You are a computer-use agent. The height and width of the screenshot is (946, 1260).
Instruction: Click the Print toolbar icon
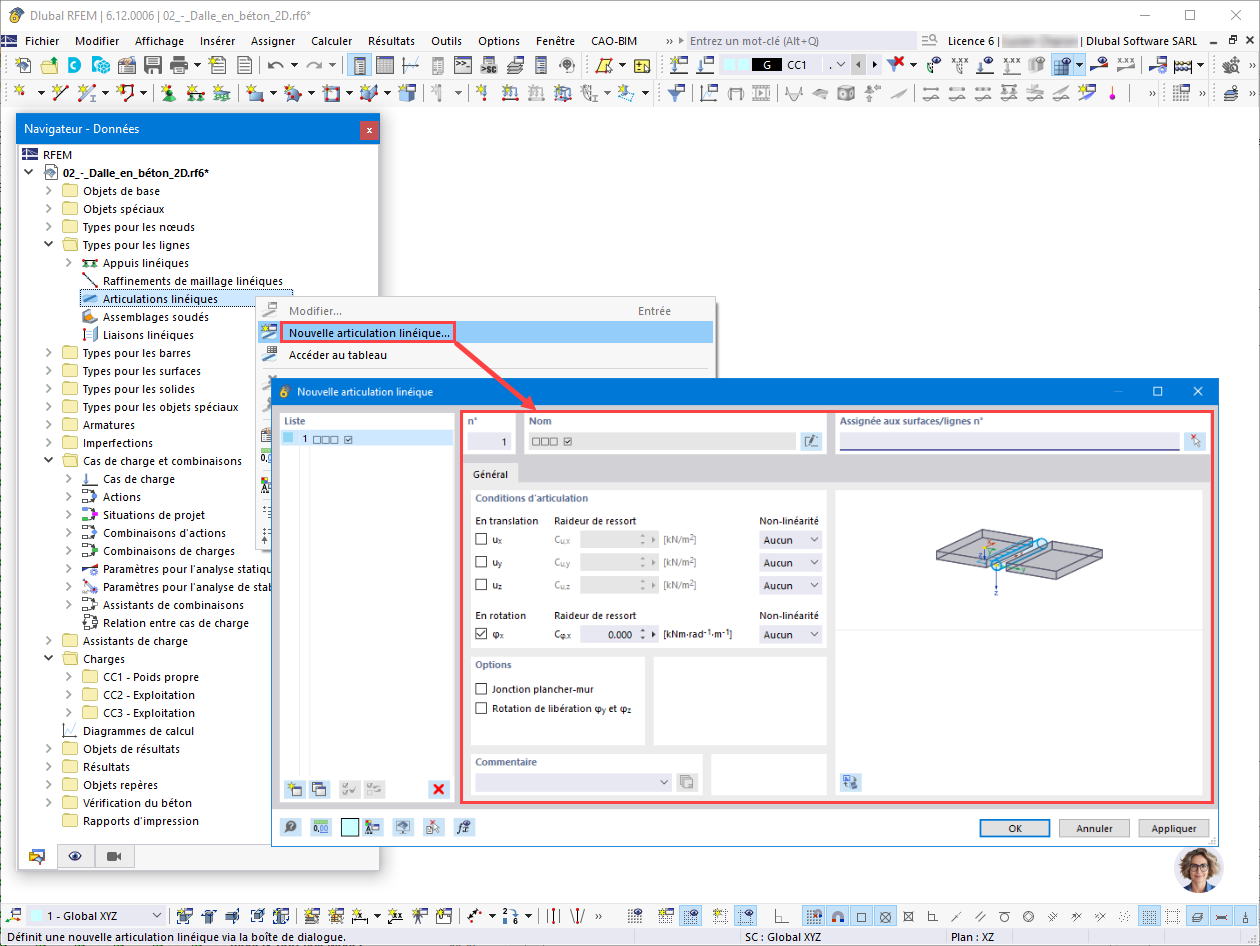179,65
